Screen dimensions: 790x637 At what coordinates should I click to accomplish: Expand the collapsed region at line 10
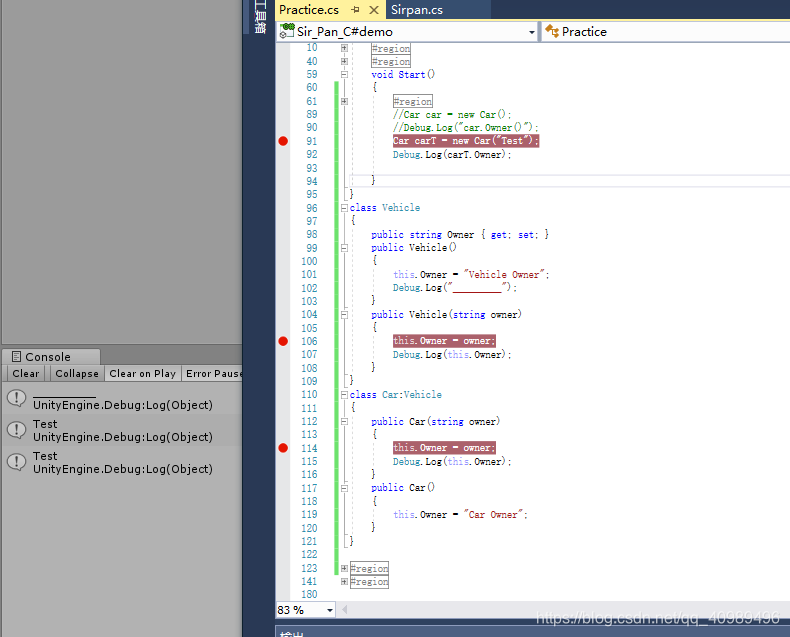point(344,48)
